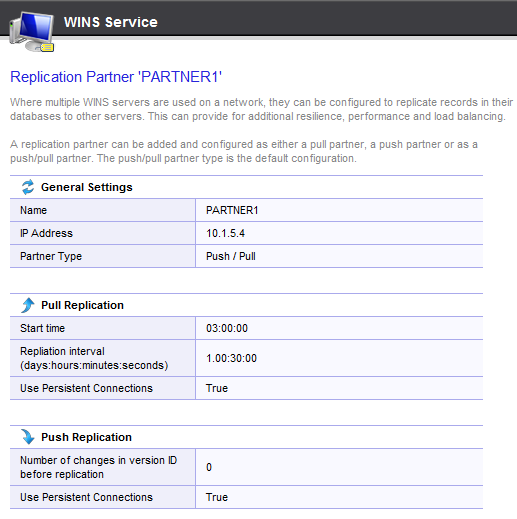Select the True value under Pull Replication
The width and height of the screenshot is (517, 519).
[x=217, y=388]
